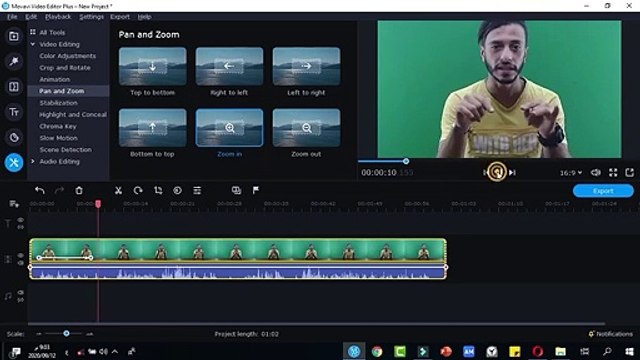Toggle title track visibility eye
The image size is (640, 360).
(x=20, y=220)
